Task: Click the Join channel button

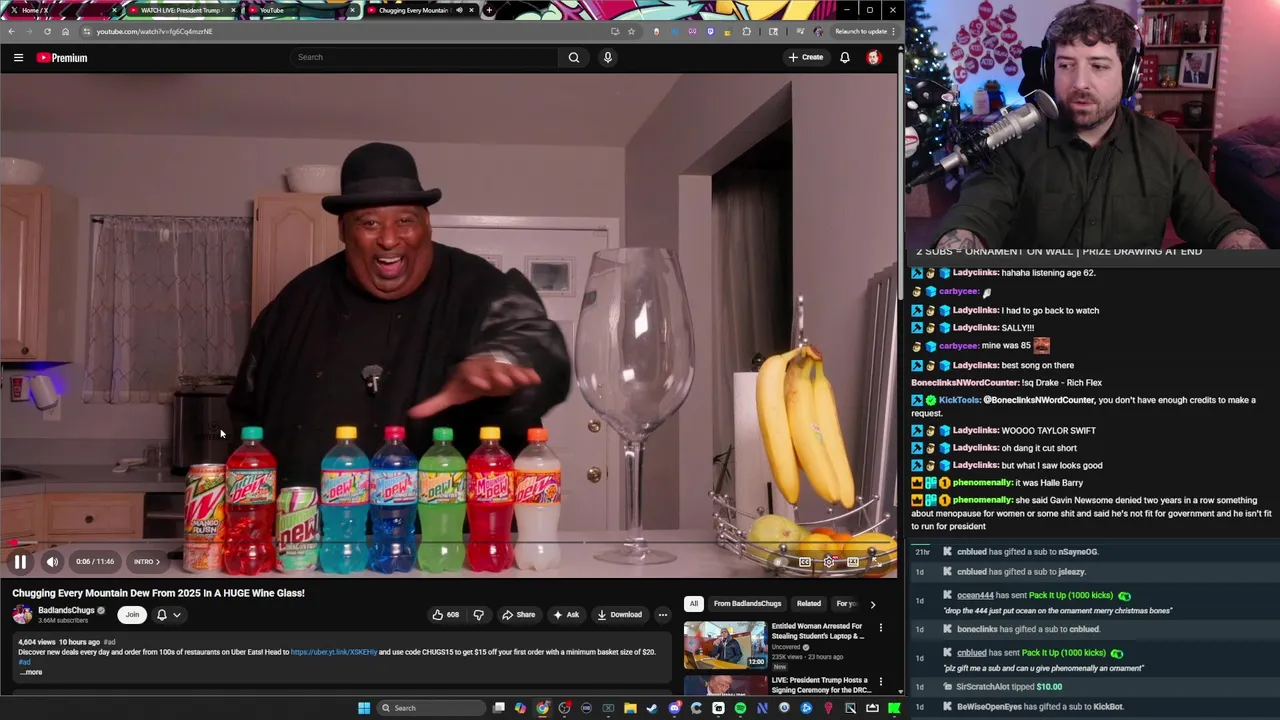Action: [132, 615]
